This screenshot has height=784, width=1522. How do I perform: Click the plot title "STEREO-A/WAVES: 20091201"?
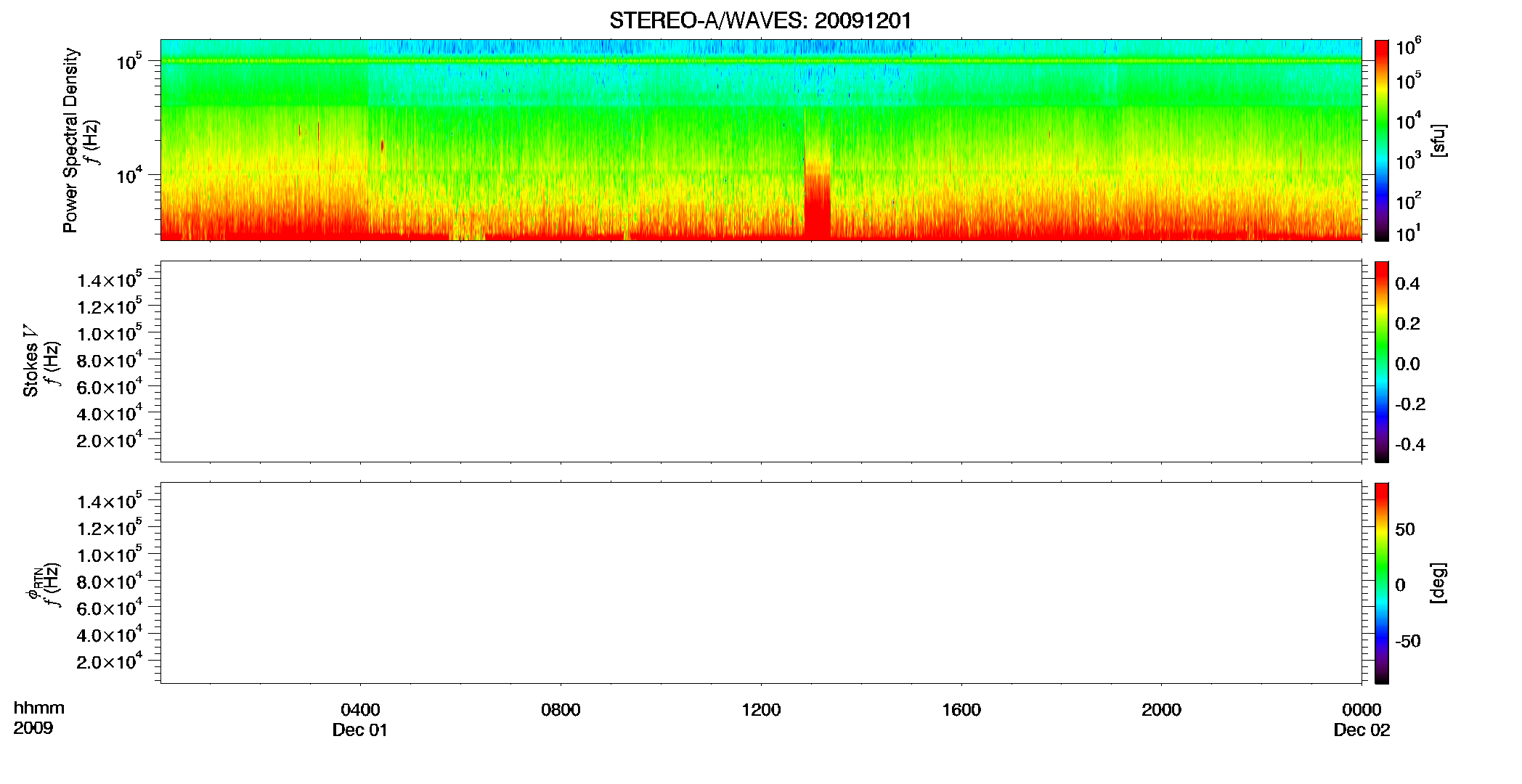(x=760, y=20)
